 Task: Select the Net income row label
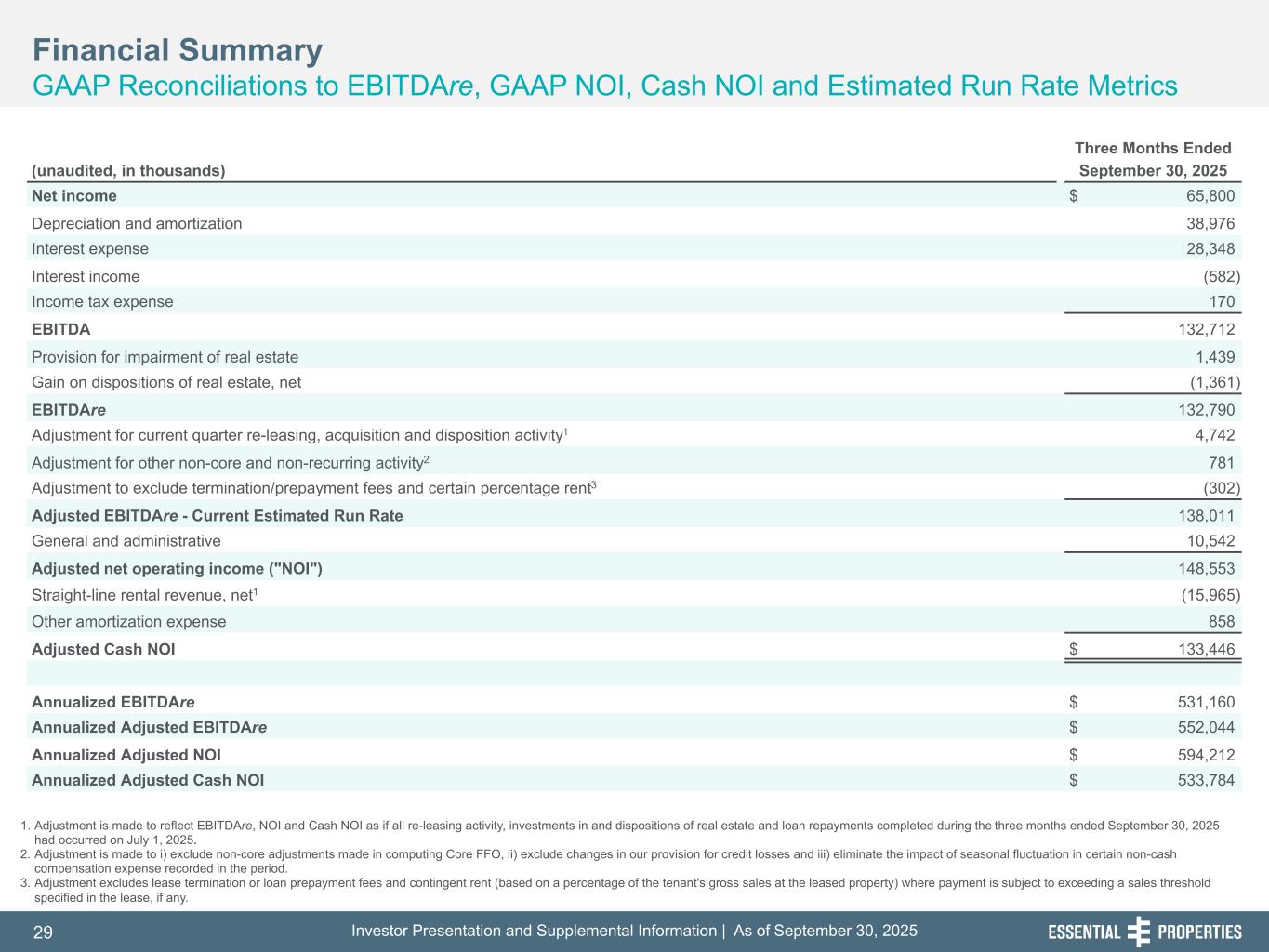pyautogui.click(x=74, y=196)
